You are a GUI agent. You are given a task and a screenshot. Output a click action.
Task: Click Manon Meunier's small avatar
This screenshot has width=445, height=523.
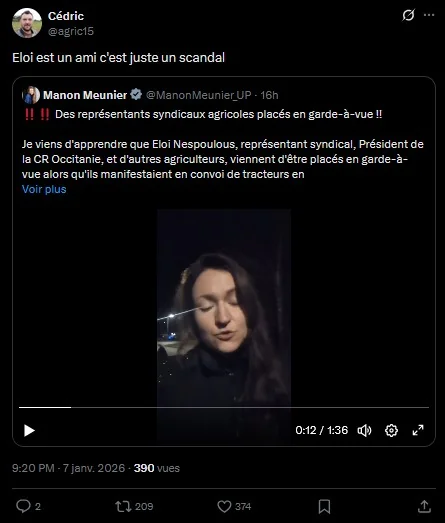[31, 95]
